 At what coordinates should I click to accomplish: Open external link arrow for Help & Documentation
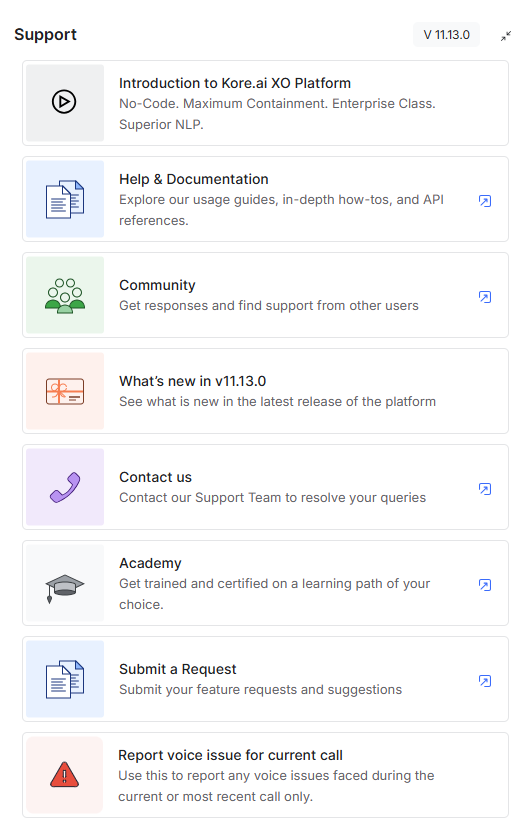tap(485, 201)
